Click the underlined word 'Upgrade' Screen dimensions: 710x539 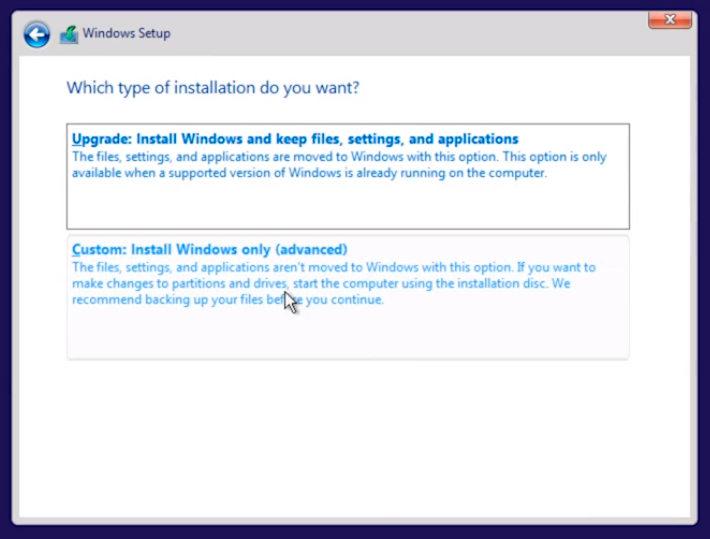(x=99, y=139)
